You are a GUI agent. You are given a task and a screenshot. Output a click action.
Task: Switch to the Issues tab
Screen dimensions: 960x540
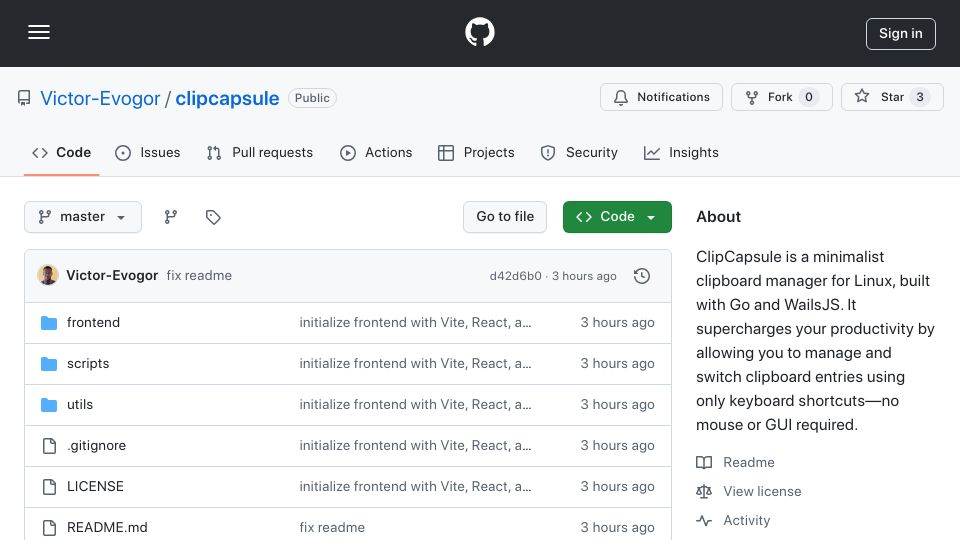148,152
